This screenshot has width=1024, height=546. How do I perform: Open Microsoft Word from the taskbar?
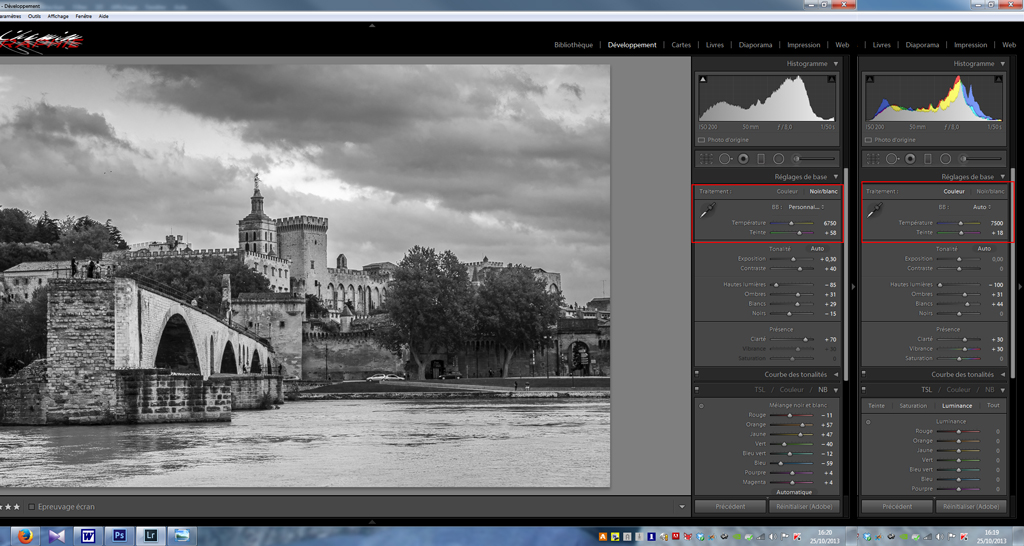[x=88, y=536]
